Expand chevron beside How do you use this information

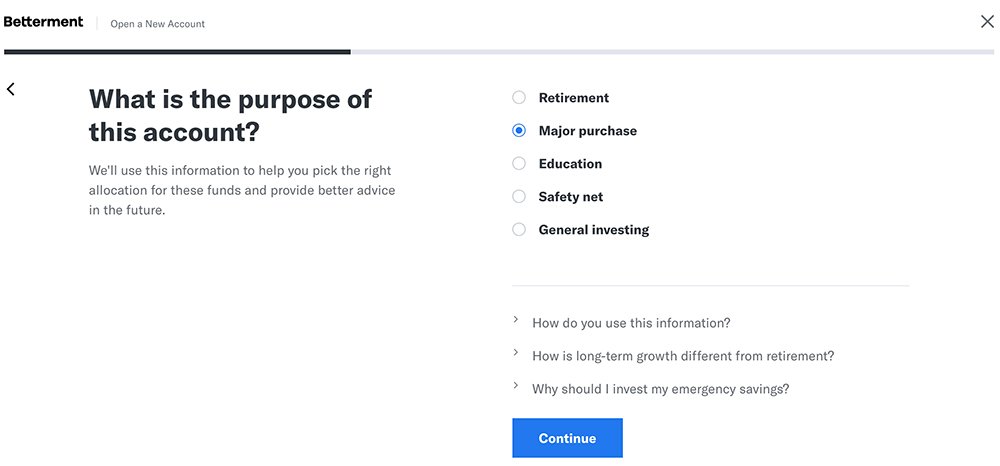tap(516, 319)
